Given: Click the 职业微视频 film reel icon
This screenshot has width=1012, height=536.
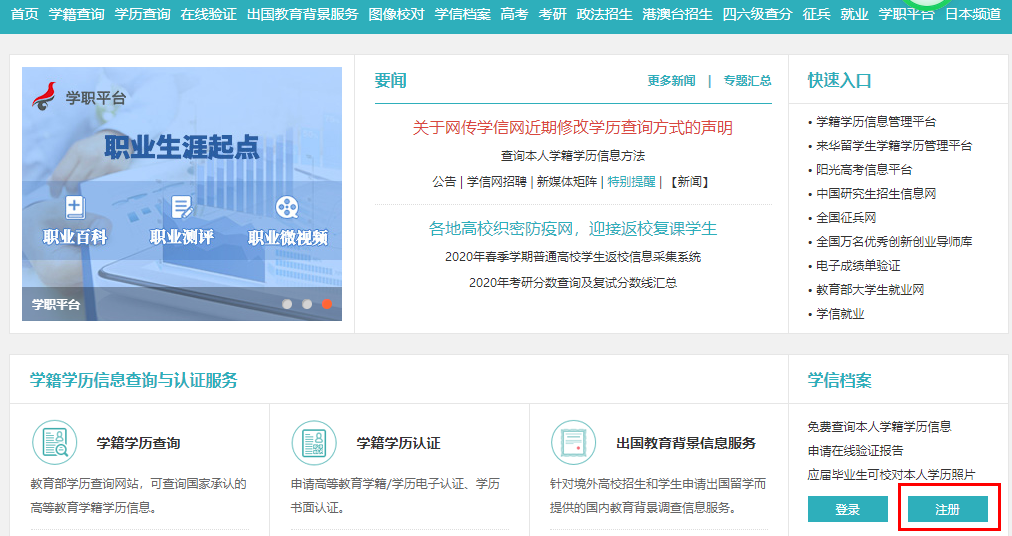Looking at the screenshot, I should [287, 207].
